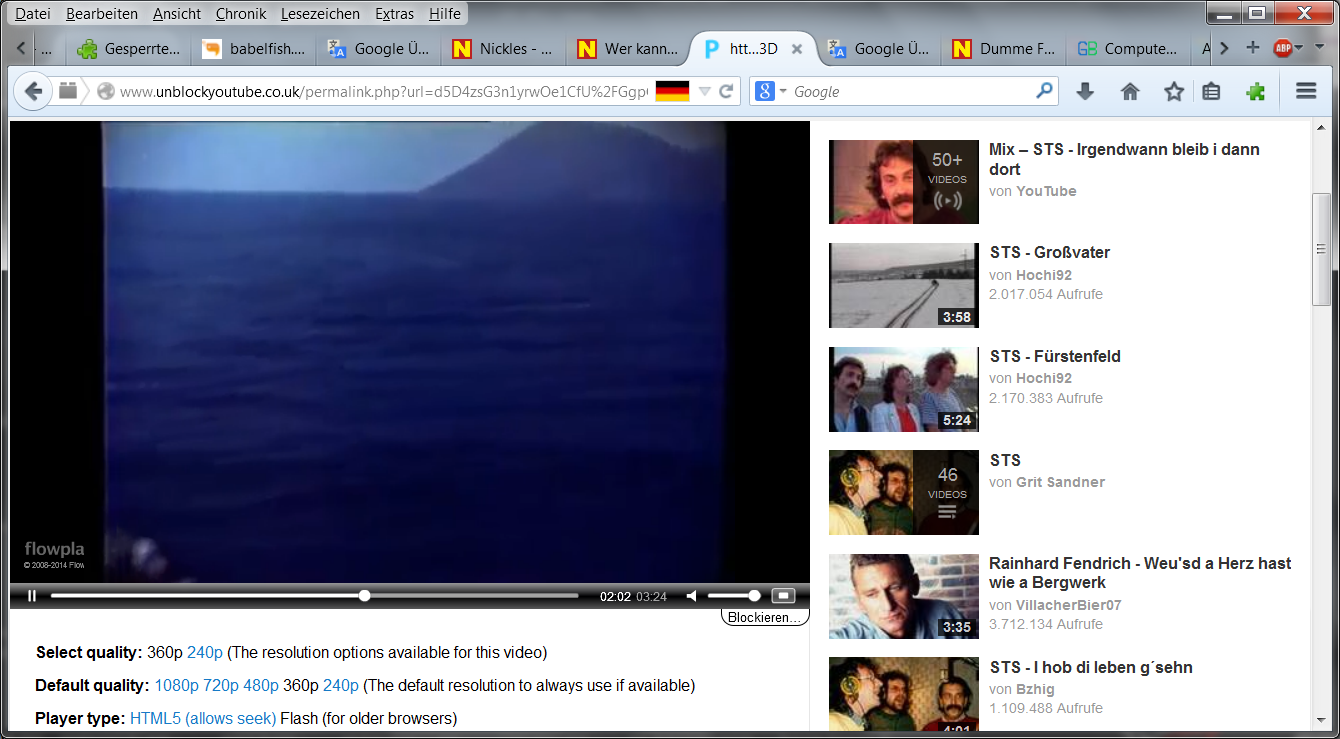Set default quality to 720p
The height and width of the screenshot is (739, 1340).
(221, 686)
